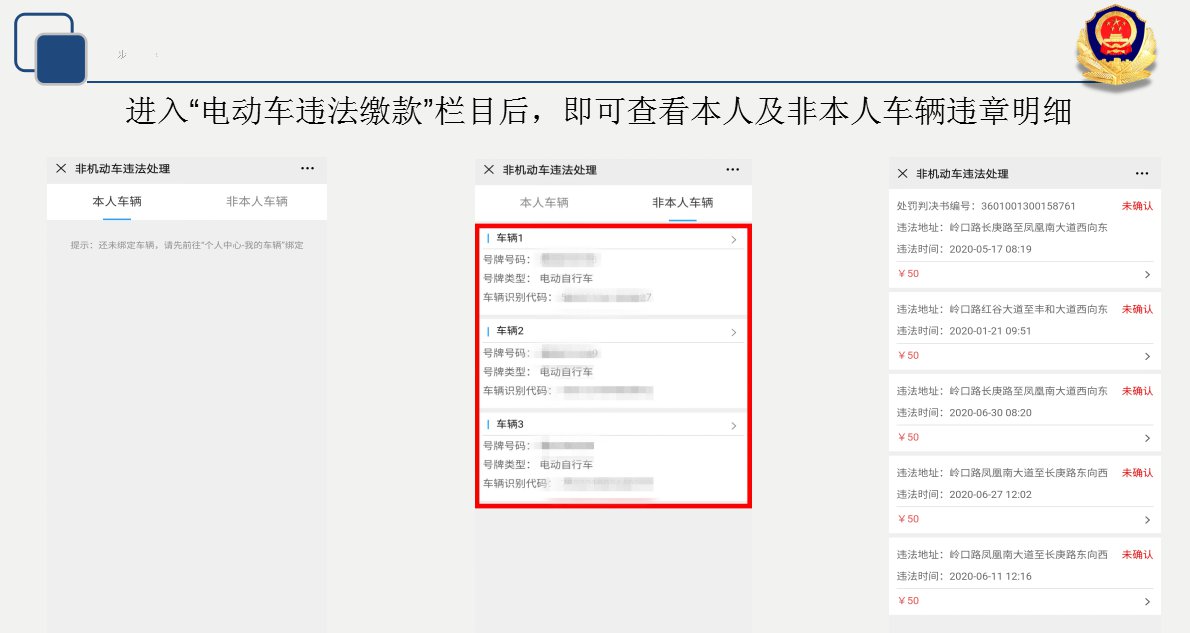This screenshot has height=633, width=1190.
Task: Open the 2020-06-11 12:16 violation record
Action: click(x=1146, y=601)
